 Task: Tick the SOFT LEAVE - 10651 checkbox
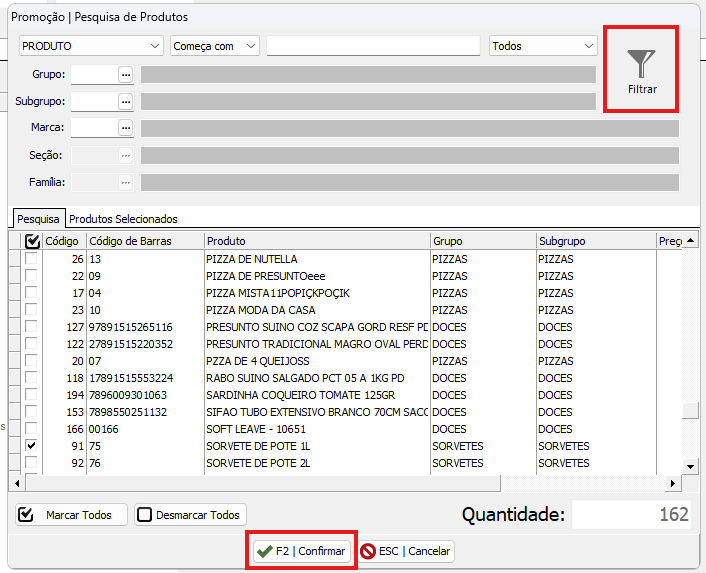point(32,428)
